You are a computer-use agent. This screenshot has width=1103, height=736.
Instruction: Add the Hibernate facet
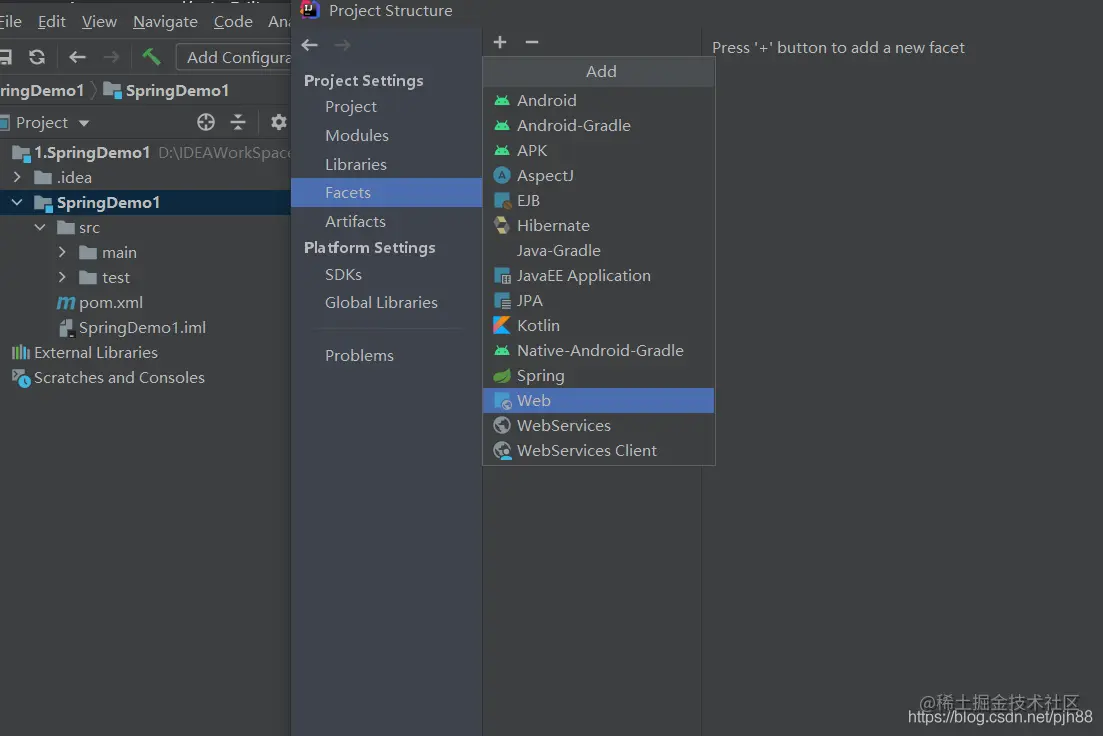[599, 226]
